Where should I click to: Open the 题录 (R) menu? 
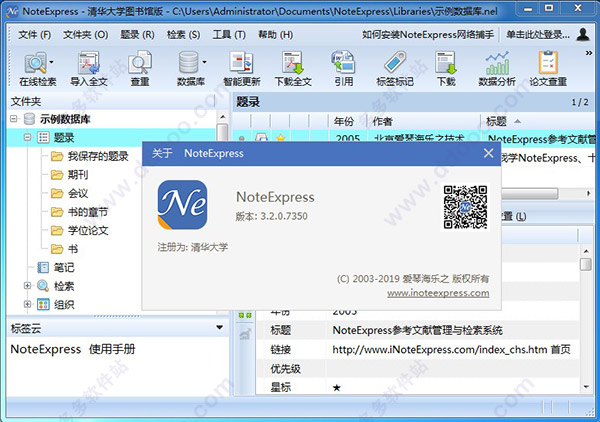click(137, 35)
